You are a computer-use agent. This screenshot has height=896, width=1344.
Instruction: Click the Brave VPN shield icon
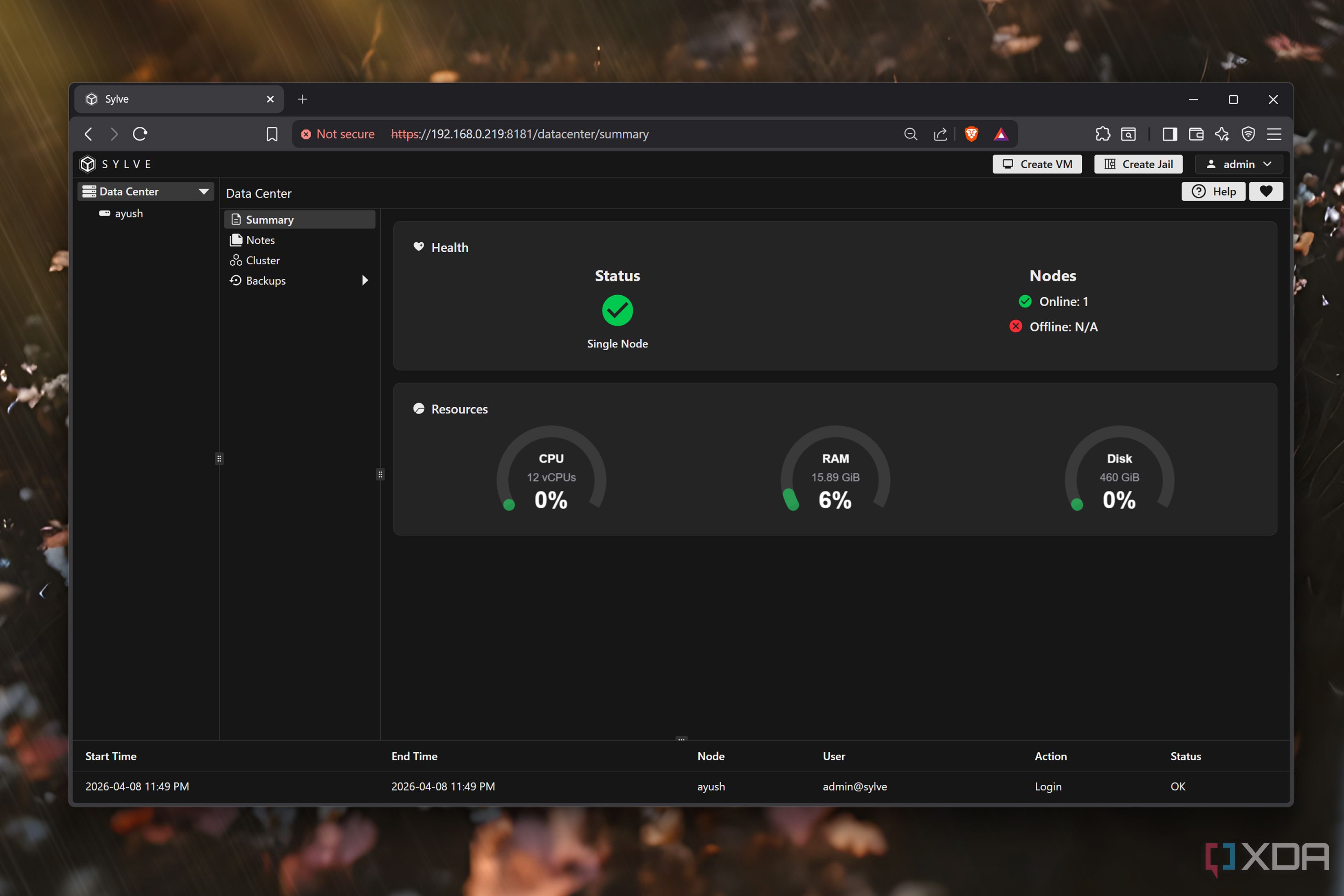[x=1248, y=134]
